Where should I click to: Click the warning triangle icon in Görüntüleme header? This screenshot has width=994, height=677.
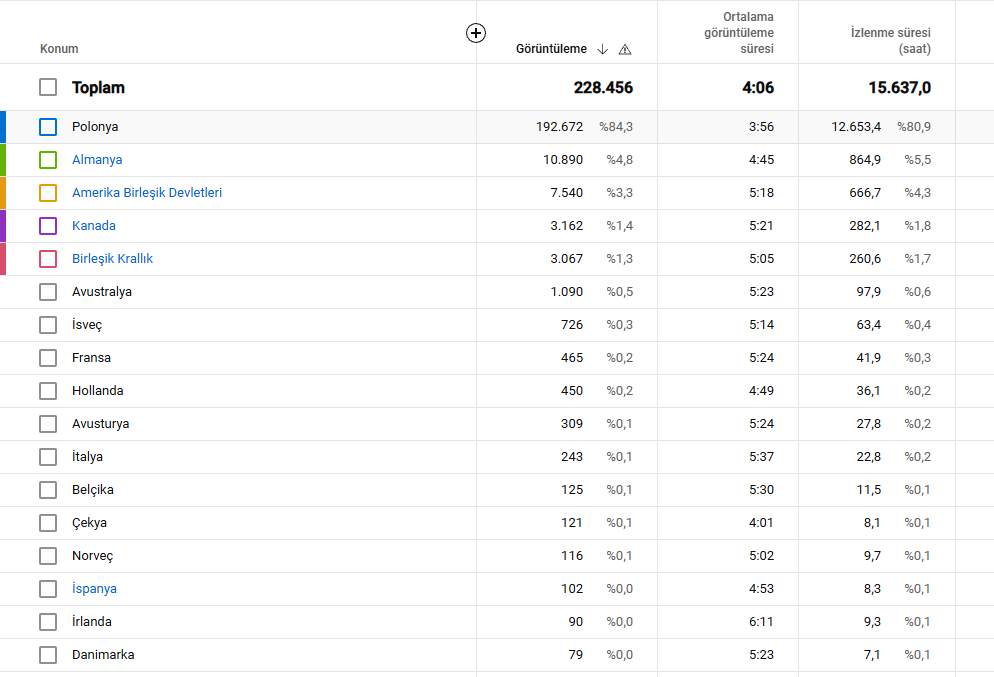click(x=625, y=49)
